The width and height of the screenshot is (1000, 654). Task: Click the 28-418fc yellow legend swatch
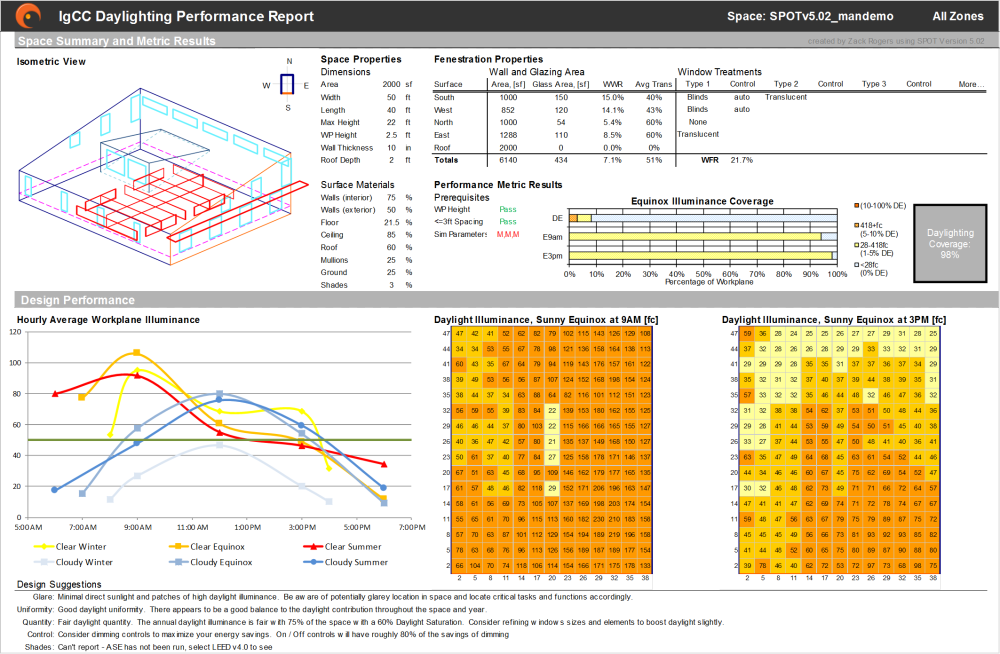point(856,244)
